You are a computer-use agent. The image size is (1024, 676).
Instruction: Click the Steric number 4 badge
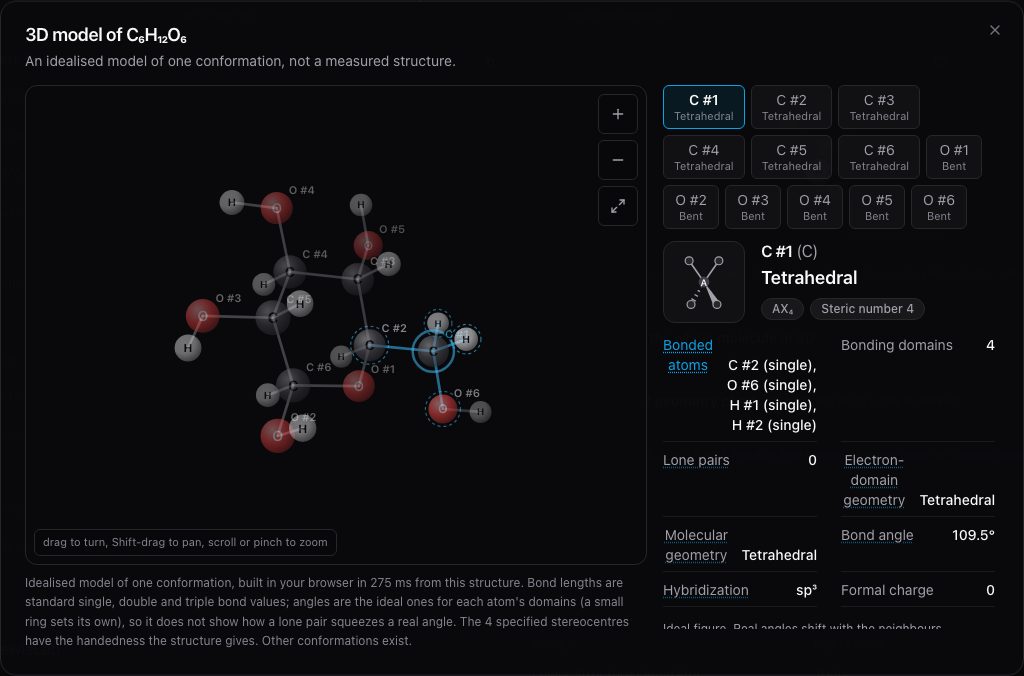click(867, 309)
